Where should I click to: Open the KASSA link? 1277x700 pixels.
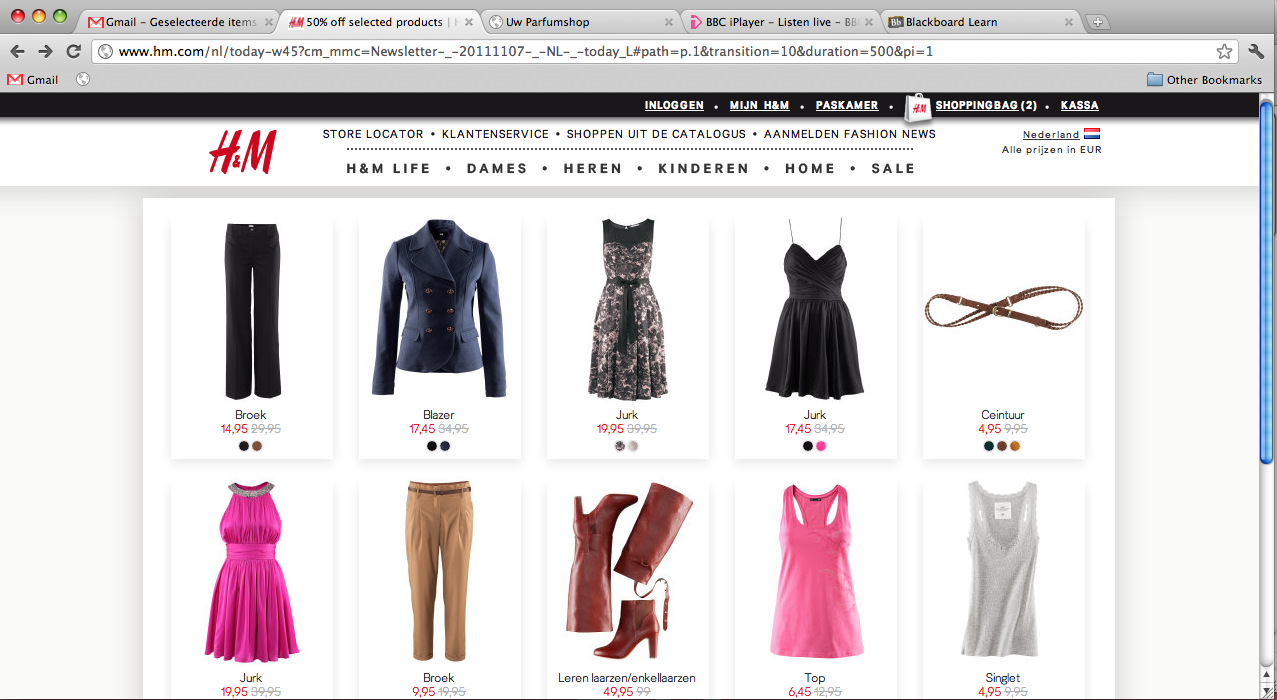(x=1078, y=104)
